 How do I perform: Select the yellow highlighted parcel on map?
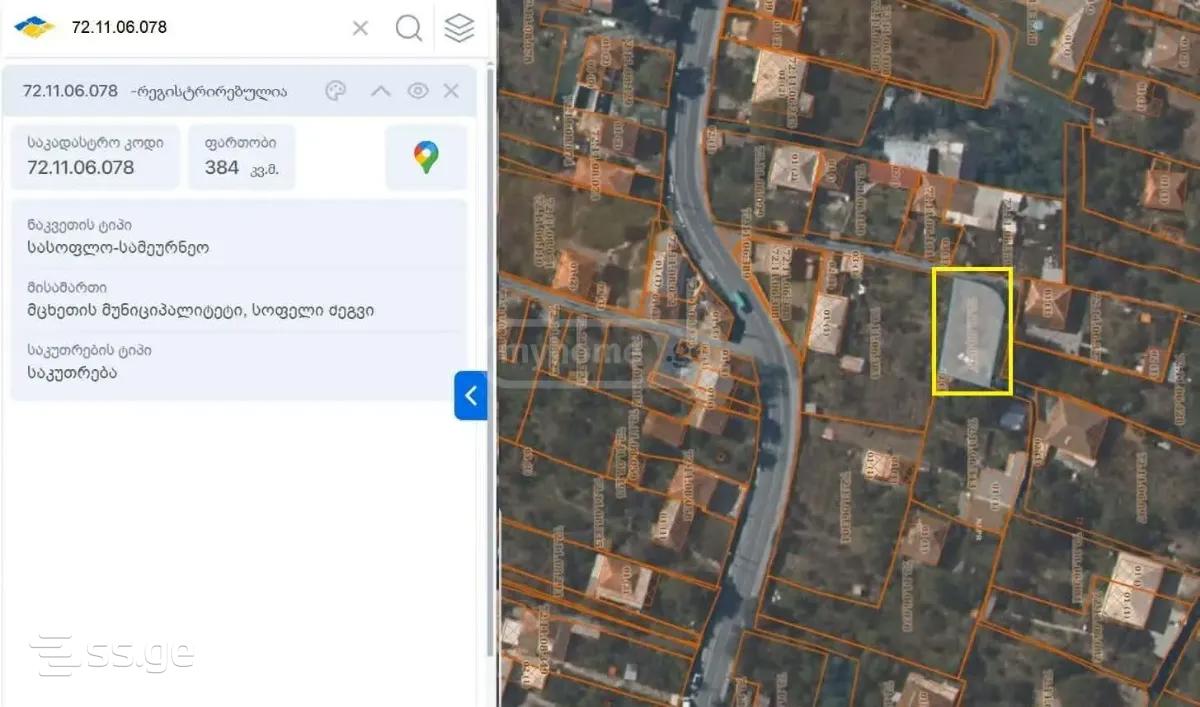tap(972, 331)
